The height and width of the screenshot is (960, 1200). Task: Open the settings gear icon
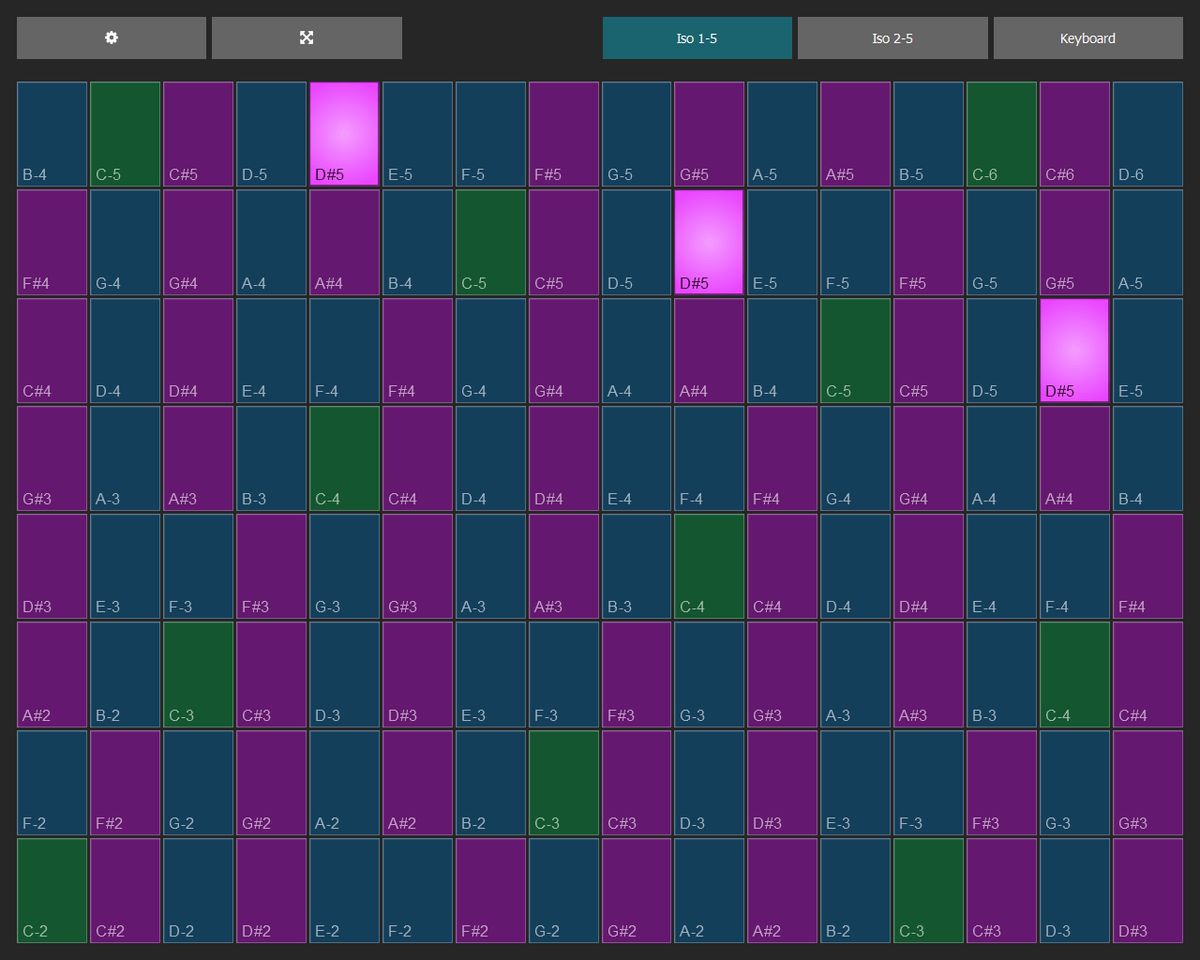pyautogui.click(x=111, y=37)
